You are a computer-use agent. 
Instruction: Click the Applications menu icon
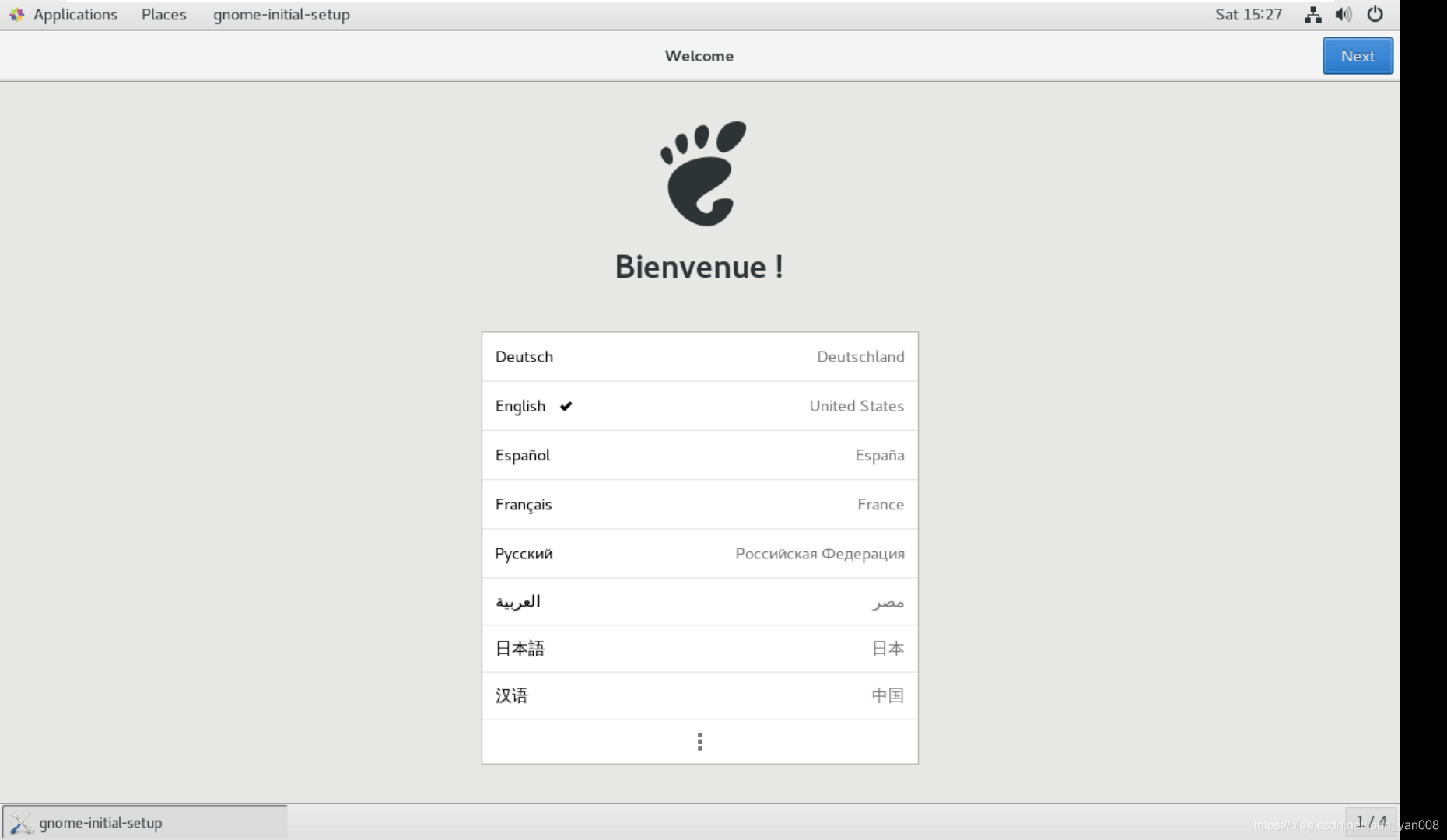coord(16,14)
